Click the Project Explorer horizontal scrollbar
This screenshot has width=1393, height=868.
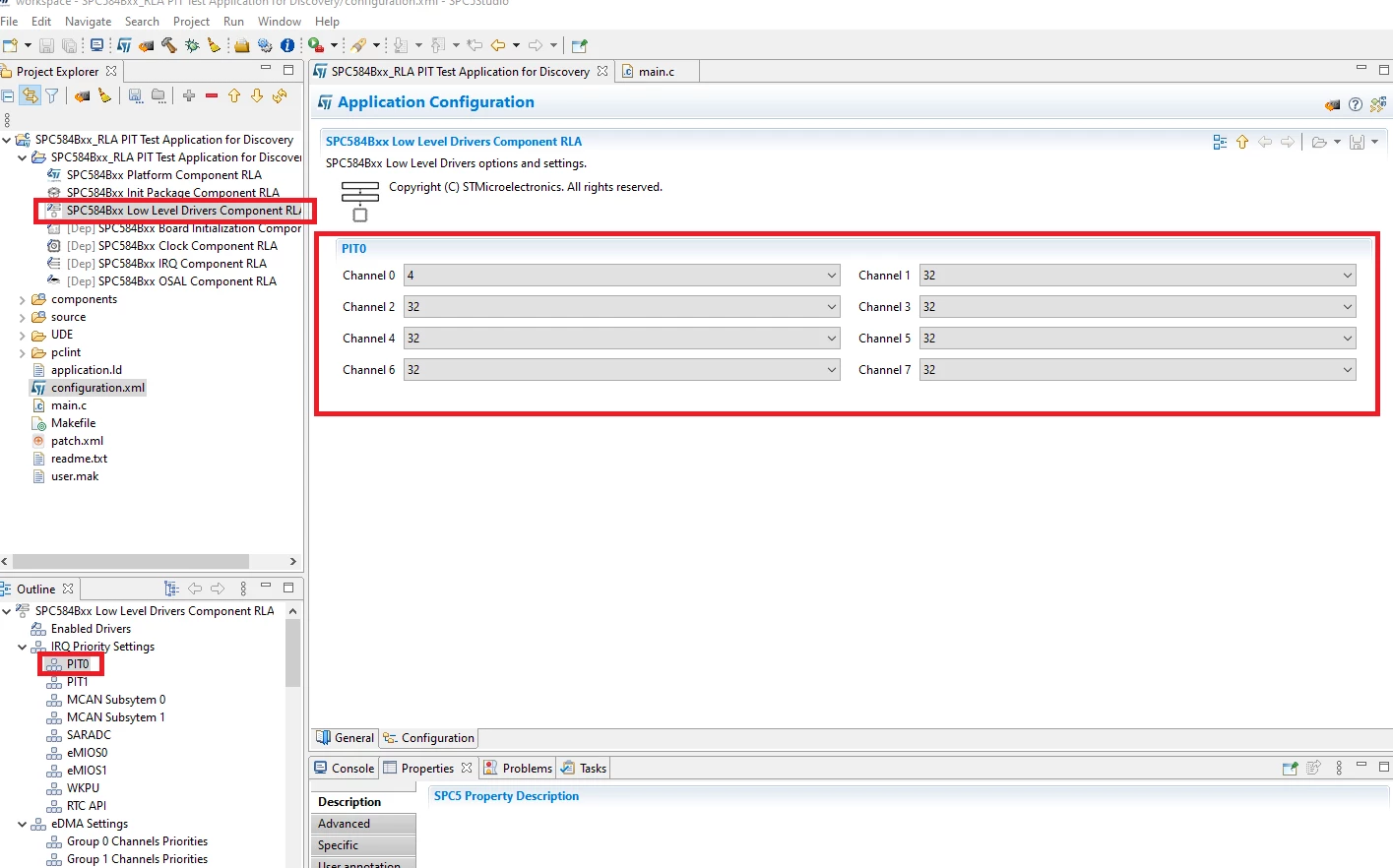(130, 561)
